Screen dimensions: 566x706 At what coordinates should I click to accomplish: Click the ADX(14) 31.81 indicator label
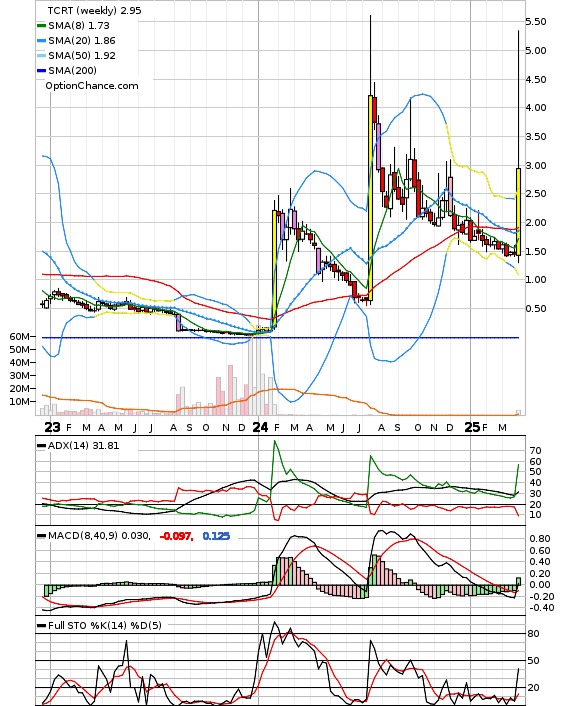pos(84,446)
